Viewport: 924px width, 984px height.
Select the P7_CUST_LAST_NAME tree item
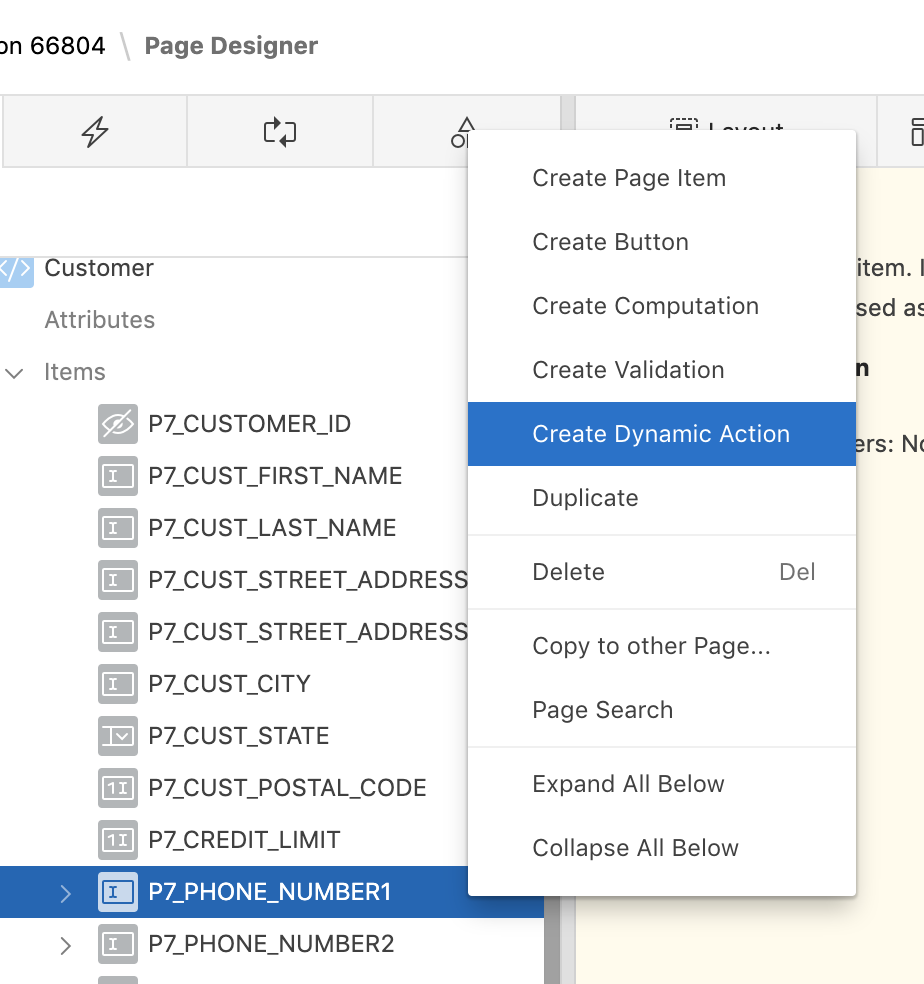[272, 528]
